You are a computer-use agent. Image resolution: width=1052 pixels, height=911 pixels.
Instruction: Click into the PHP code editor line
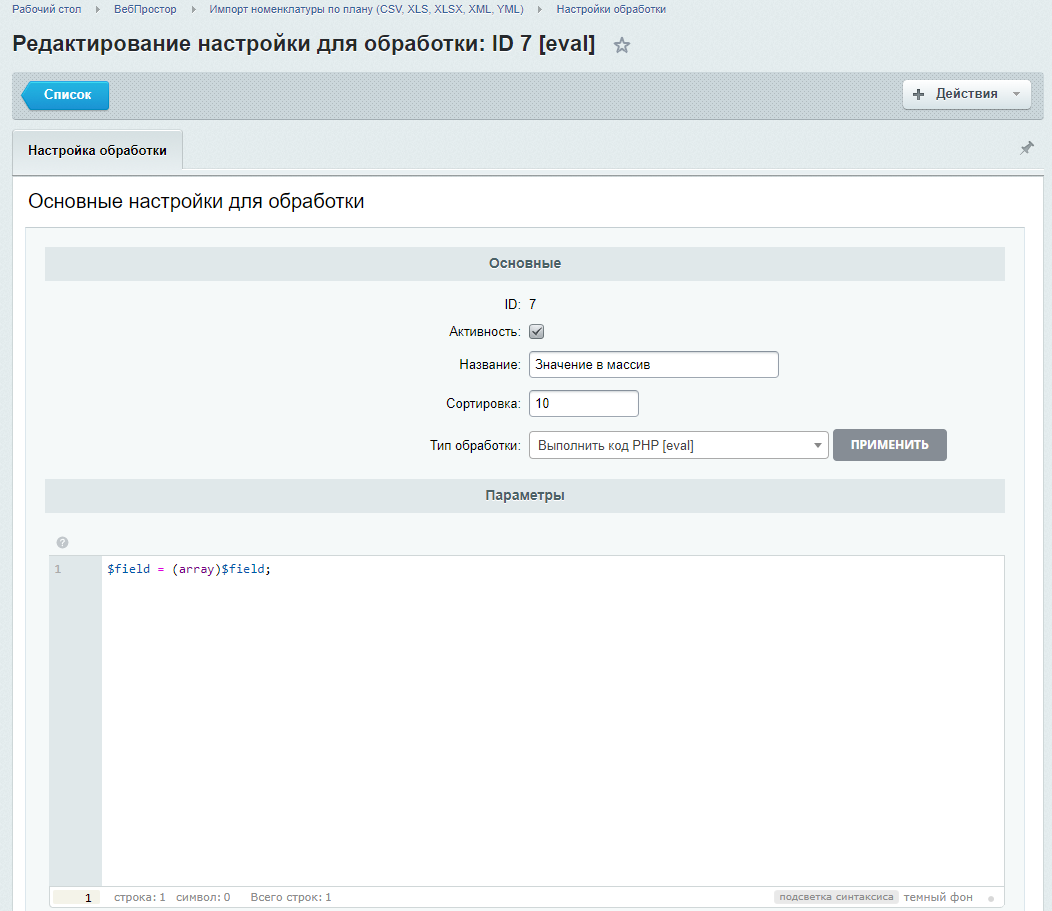(189, 569)
